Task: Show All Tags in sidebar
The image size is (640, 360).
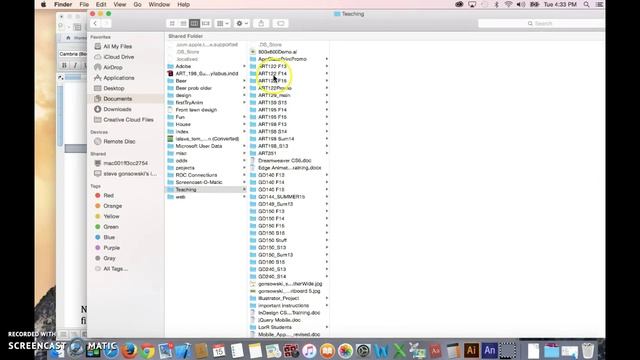Action: (115, 269)
